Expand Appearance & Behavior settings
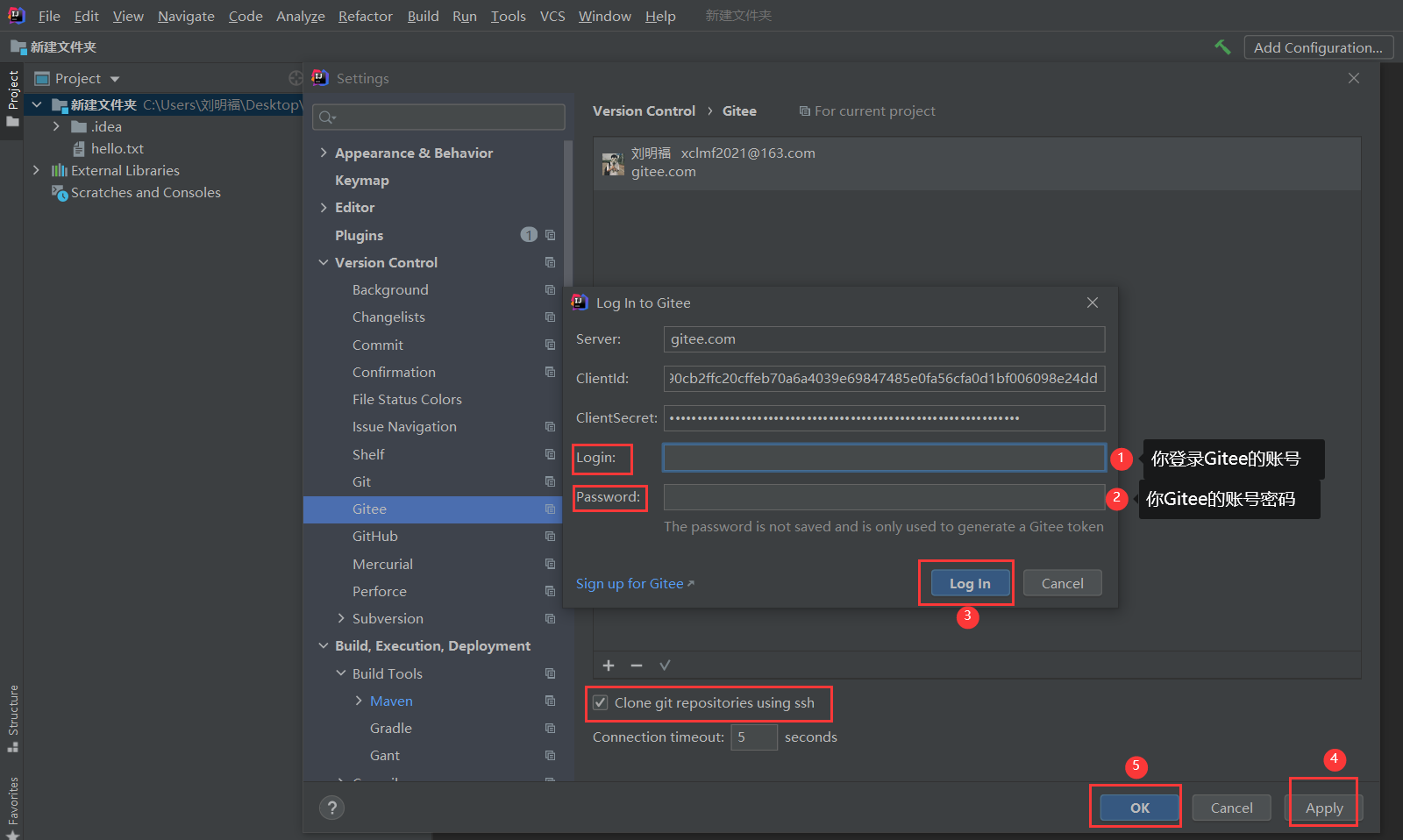1403x840 pixels. 324,153
